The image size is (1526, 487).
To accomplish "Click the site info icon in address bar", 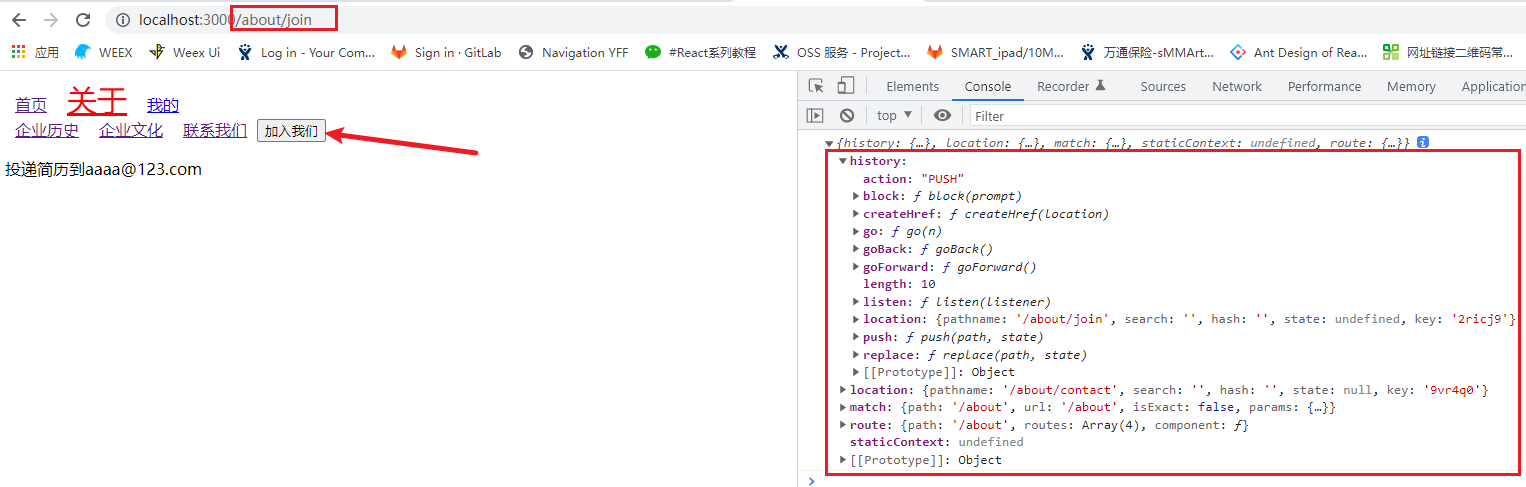I will (123, 20).
